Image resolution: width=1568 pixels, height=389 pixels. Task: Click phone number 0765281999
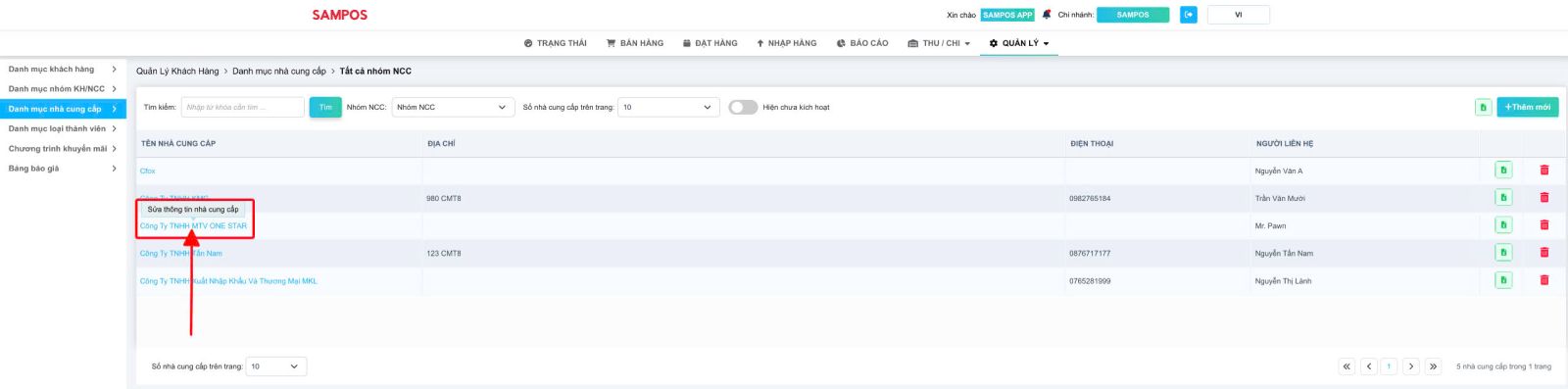tap(1090, 281)
